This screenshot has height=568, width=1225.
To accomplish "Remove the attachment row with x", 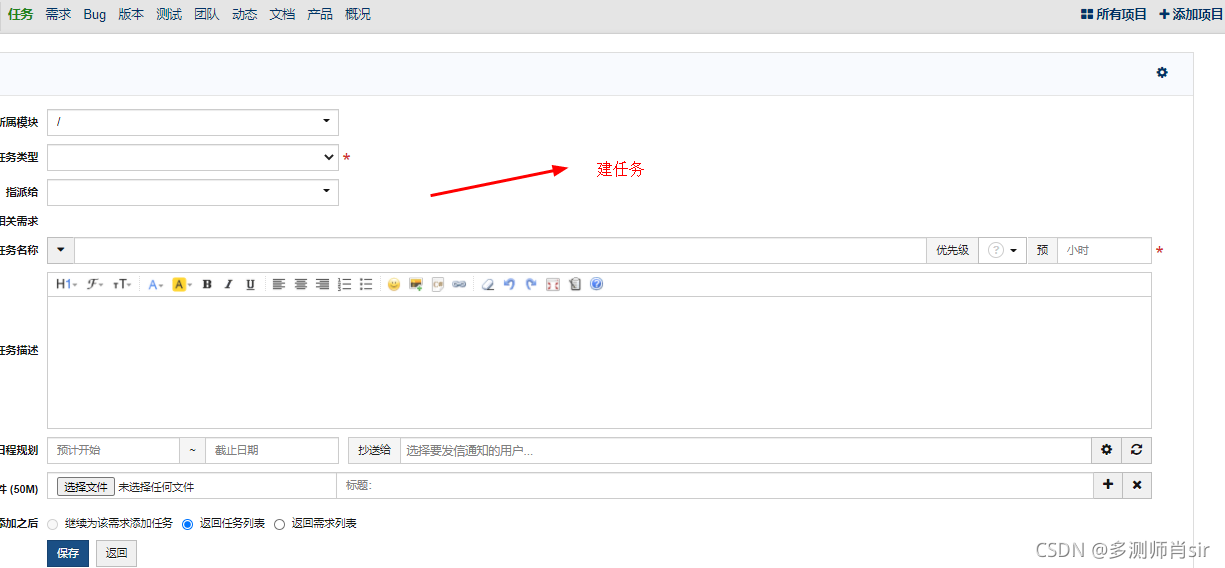I will point(1137,485).
